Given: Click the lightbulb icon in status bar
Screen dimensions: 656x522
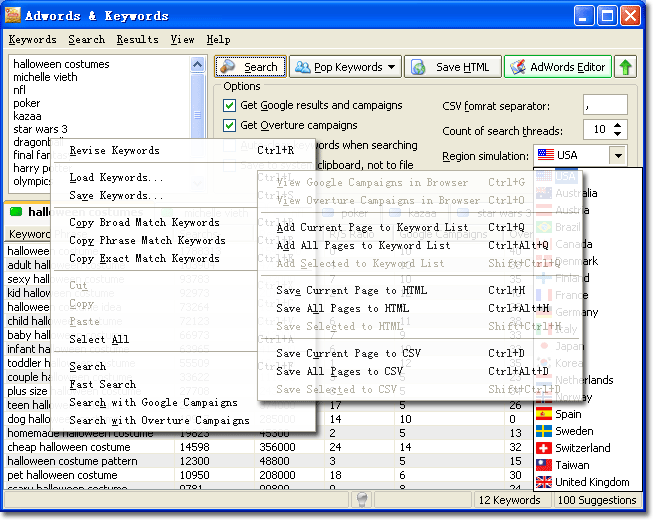Looking at the screenshot, I should click(x=362, y=500).
